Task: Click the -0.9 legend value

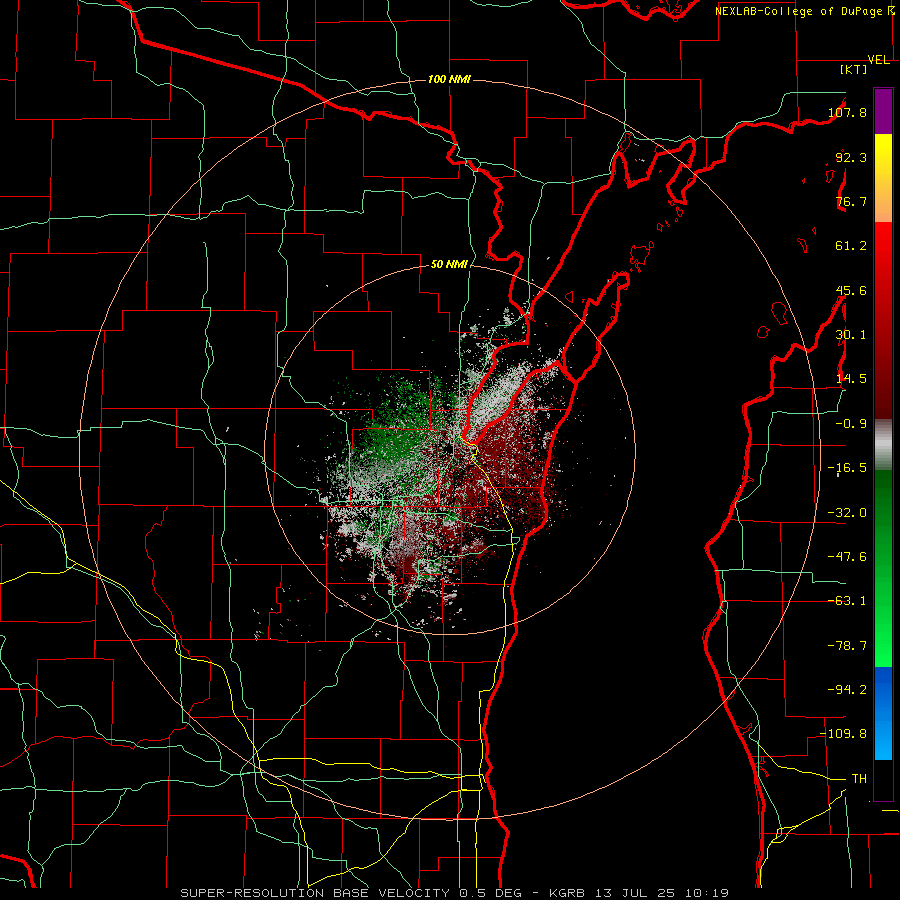Action: click(851, 424)
